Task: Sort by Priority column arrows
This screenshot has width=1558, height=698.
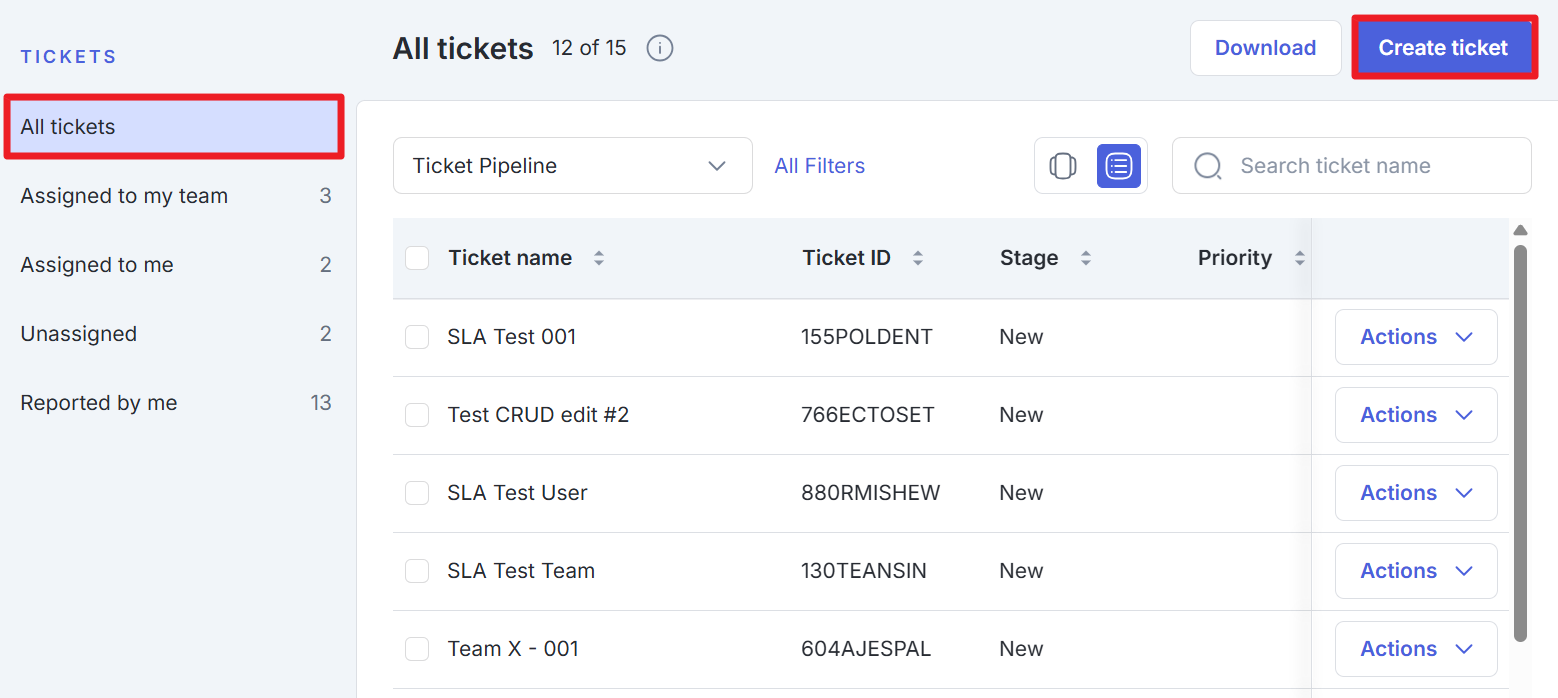Action: coord(1299,258)
